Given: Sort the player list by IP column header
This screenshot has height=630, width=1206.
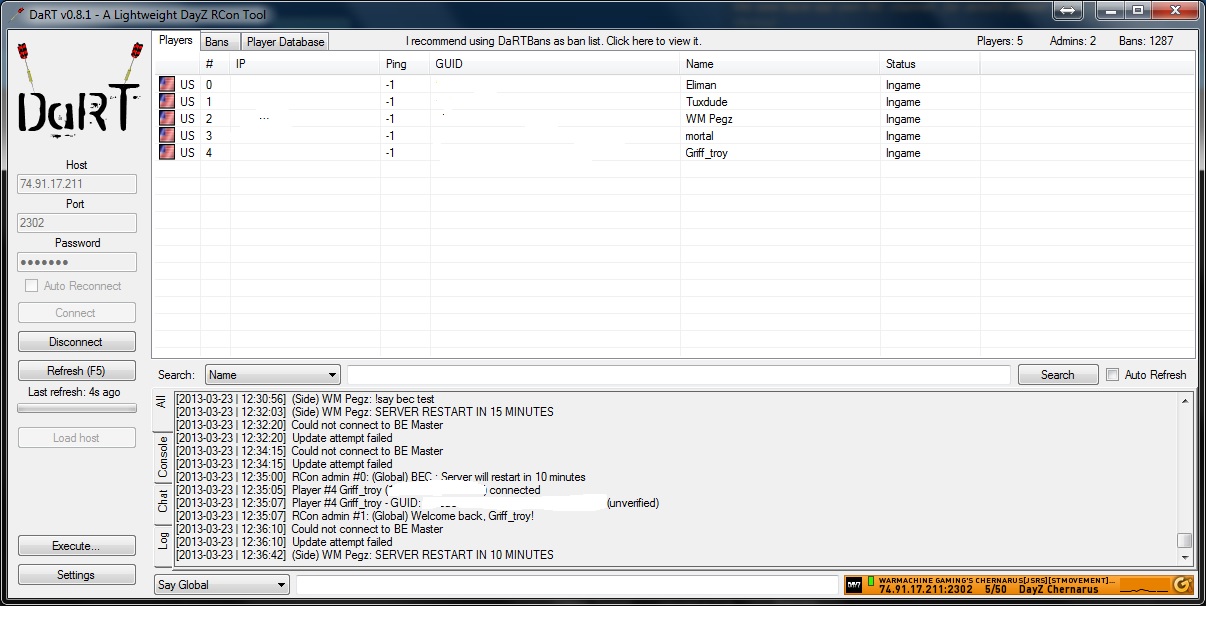Looking at the screenshot, I should point(305,64).
